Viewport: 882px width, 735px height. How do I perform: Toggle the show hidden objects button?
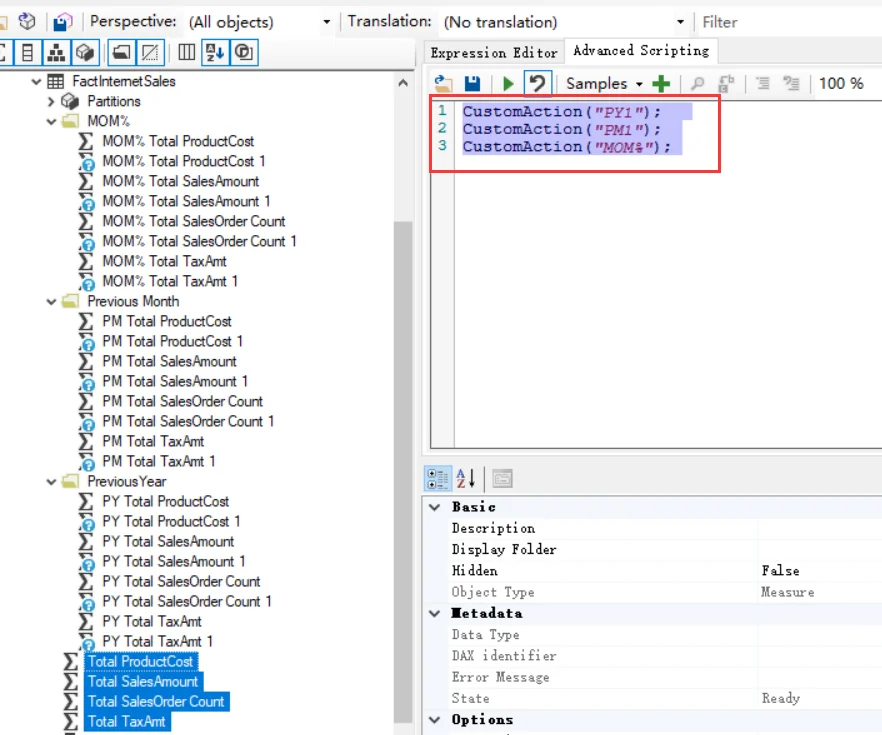click(x=150, y=53)
